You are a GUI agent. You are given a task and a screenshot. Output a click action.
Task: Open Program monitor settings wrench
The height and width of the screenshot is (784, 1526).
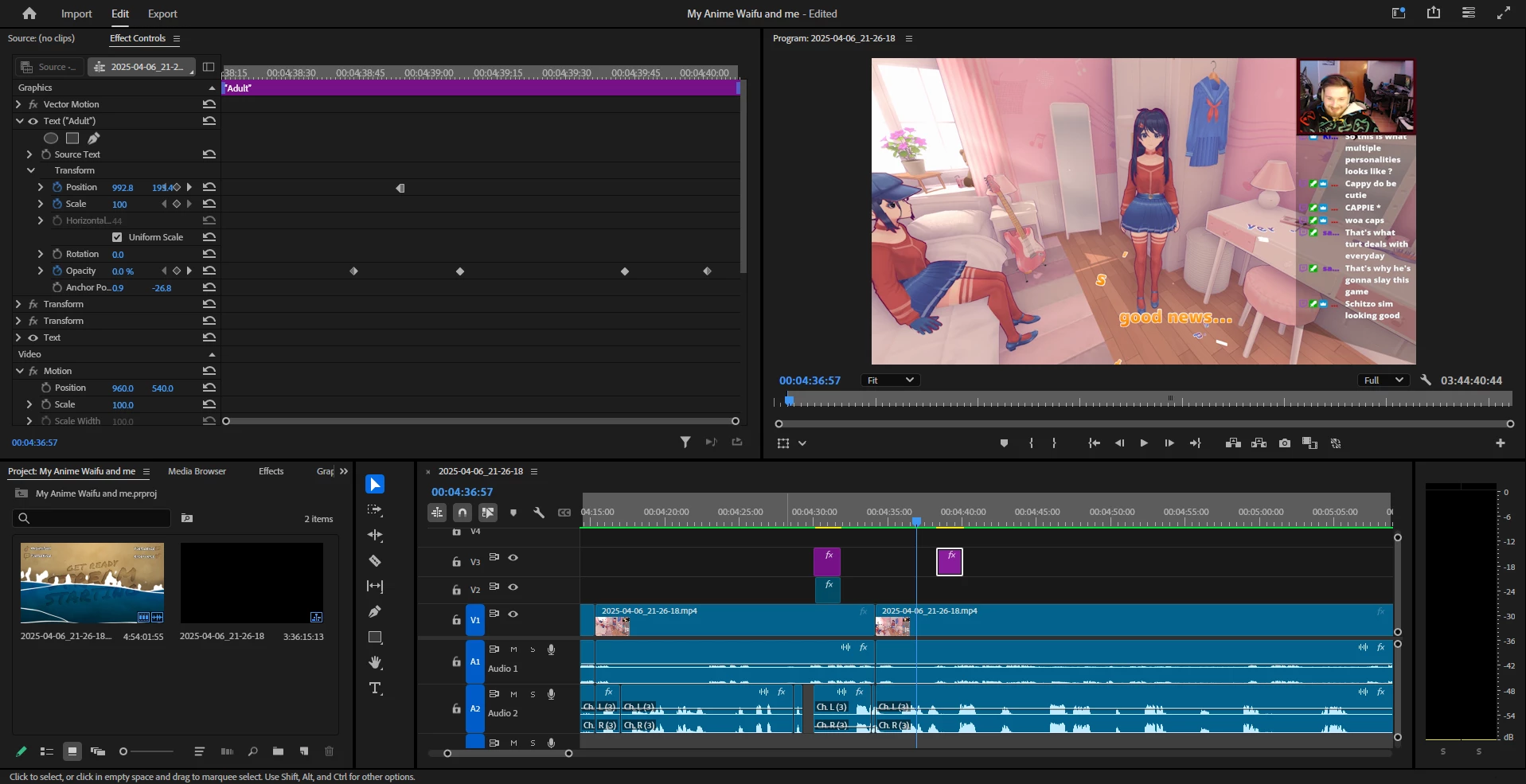1426,380
